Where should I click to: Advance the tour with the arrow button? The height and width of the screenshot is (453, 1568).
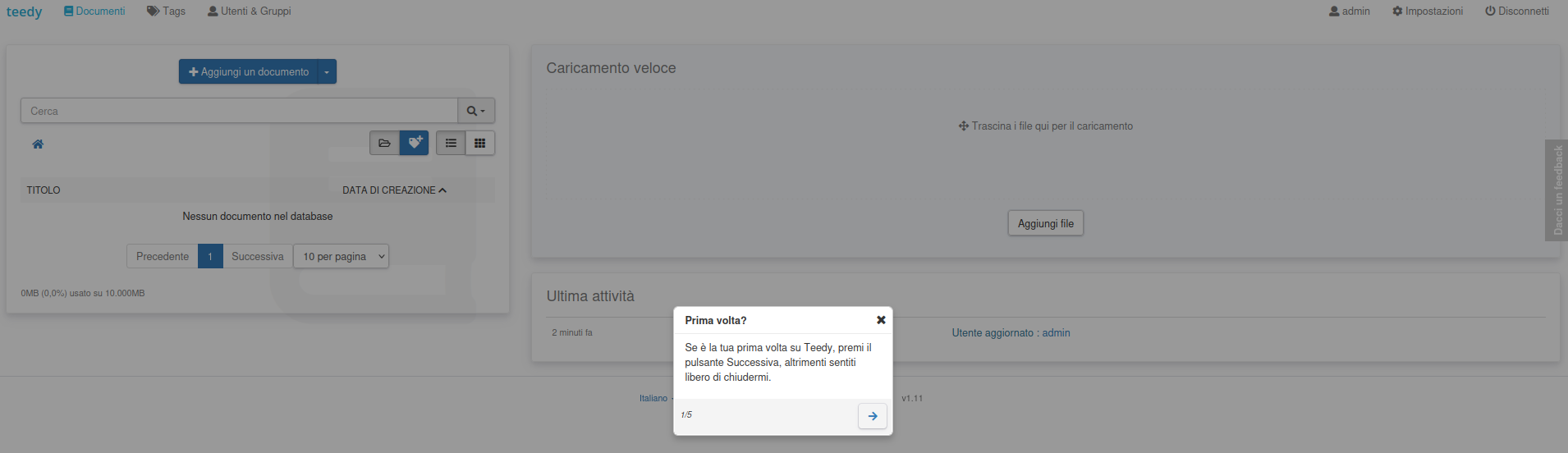[x=873, y=416]
